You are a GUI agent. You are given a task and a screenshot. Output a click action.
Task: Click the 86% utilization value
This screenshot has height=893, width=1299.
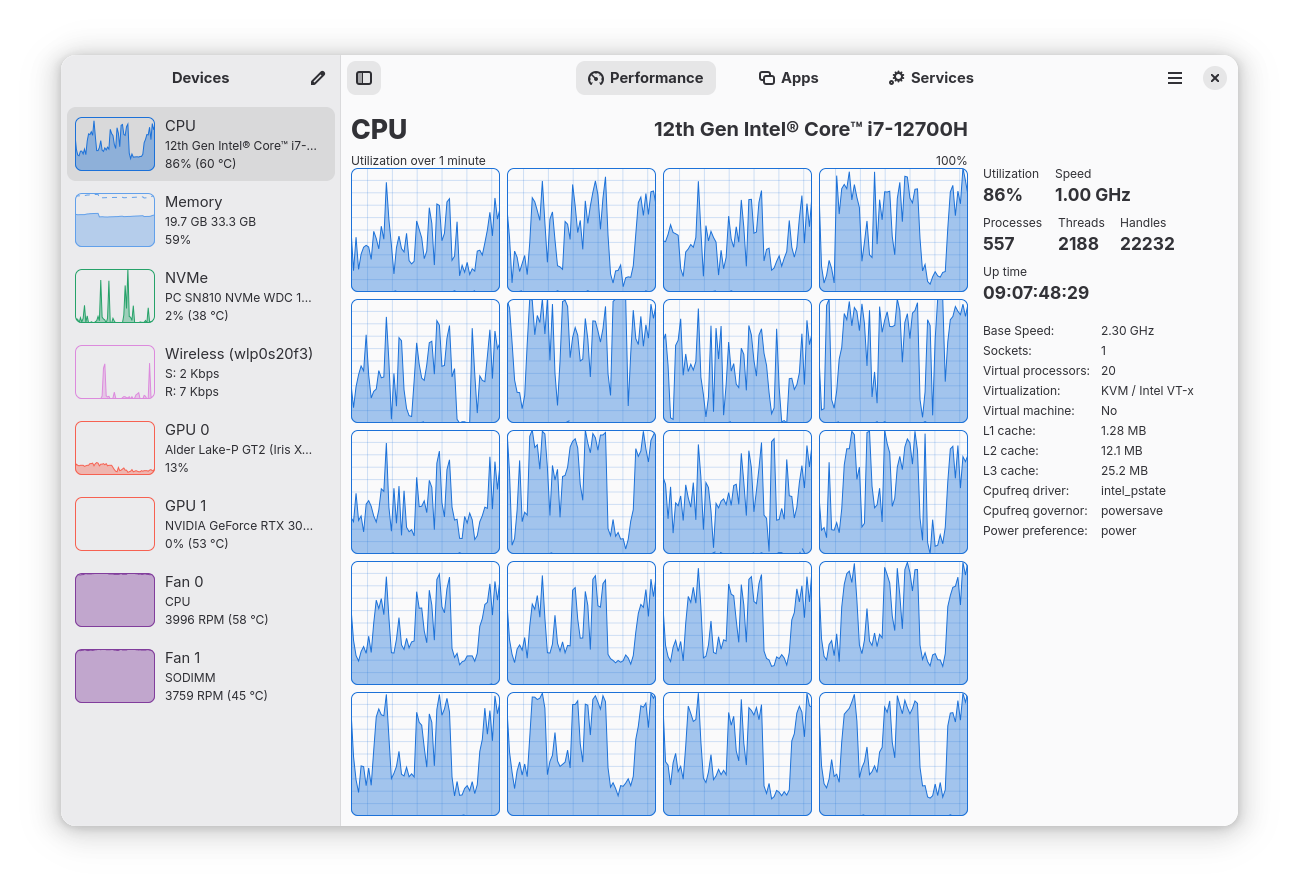point(1002,195)
